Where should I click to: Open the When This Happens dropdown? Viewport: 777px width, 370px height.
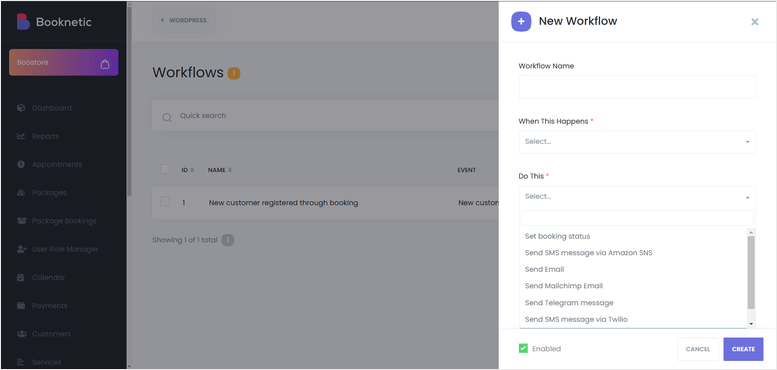(x=637, y=142)
